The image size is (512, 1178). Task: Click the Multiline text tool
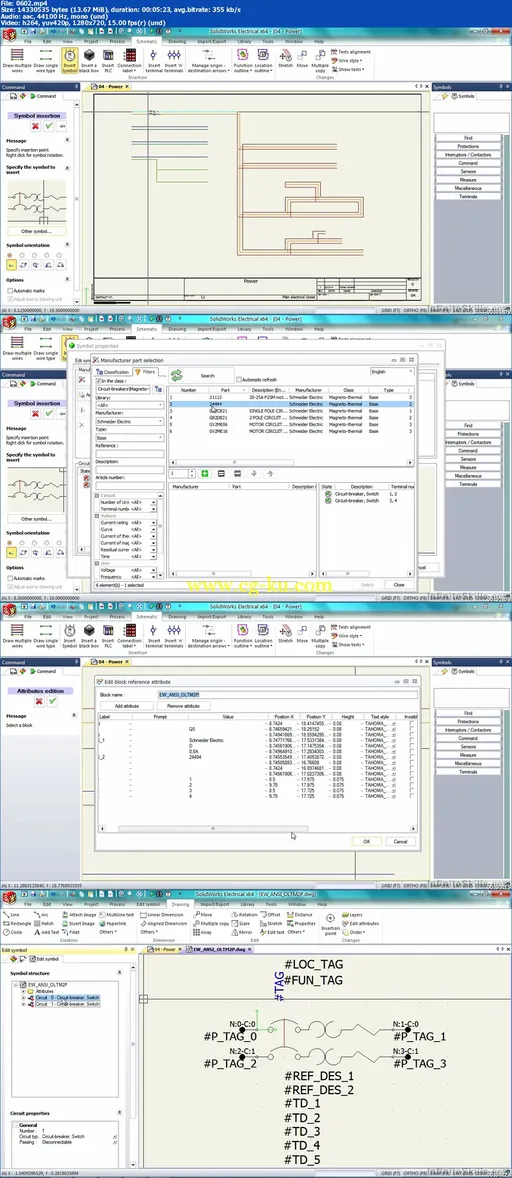click(116, 914)
